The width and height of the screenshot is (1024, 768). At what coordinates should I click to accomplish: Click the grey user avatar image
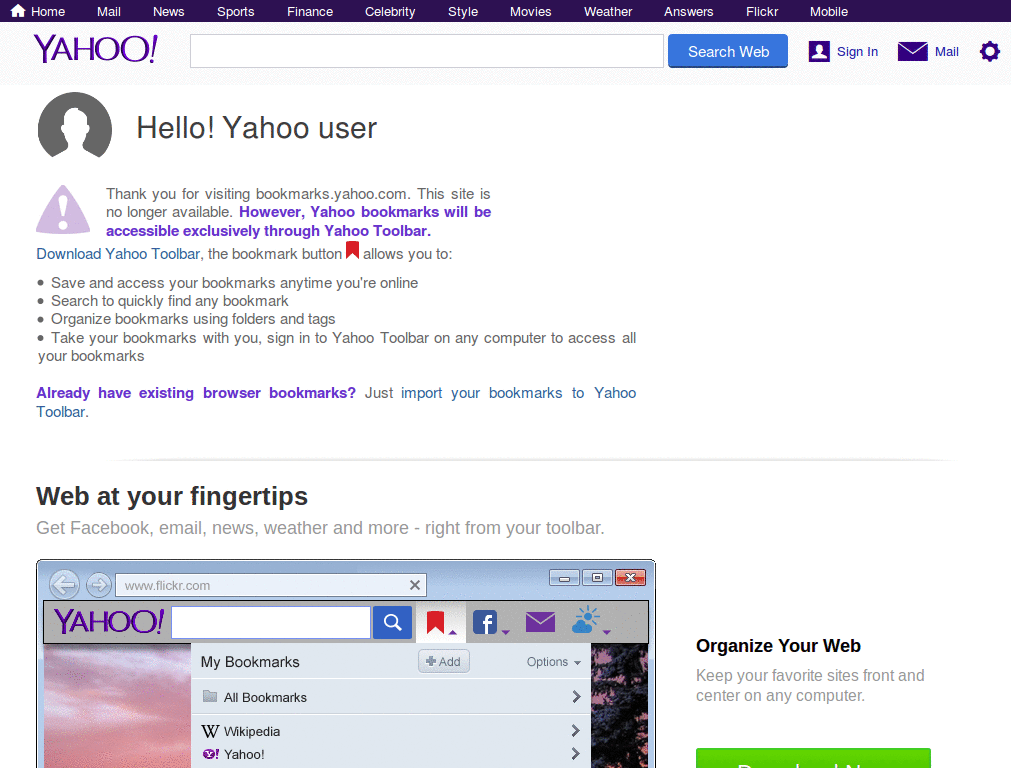tap(74, 125)
